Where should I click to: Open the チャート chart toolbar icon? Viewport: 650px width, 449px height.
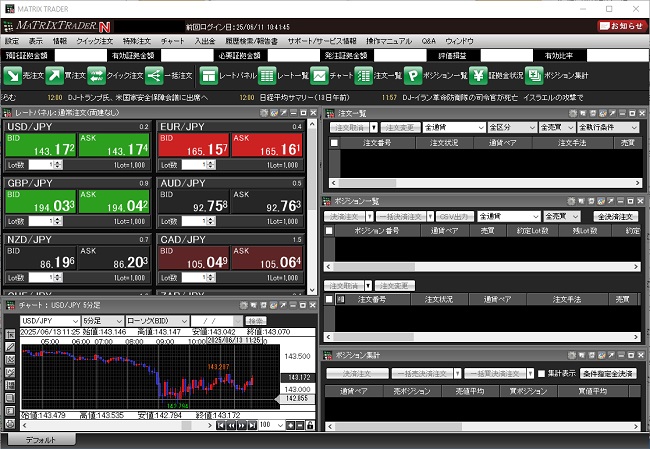(319, 76)
